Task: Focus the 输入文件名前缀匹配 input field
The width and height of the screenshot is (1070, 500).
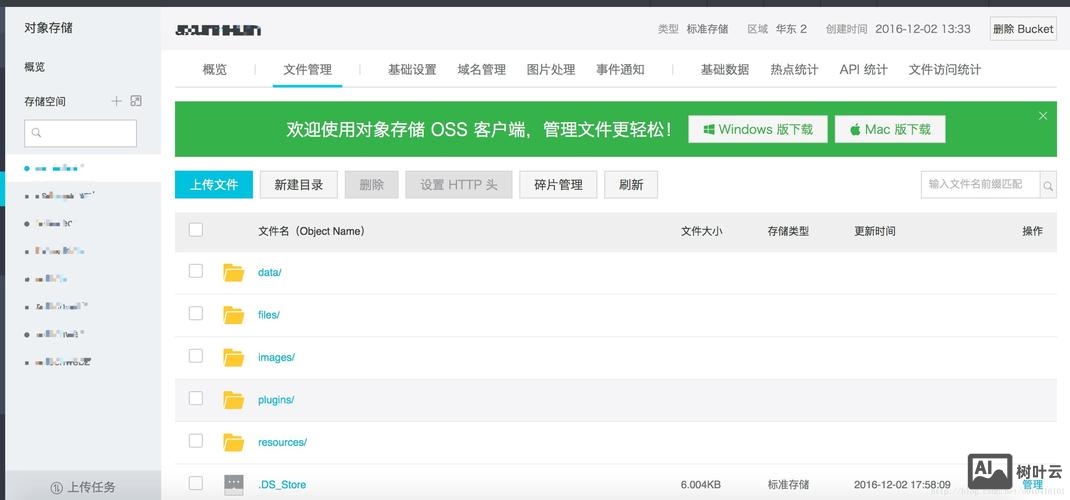Action: point(980,185)
